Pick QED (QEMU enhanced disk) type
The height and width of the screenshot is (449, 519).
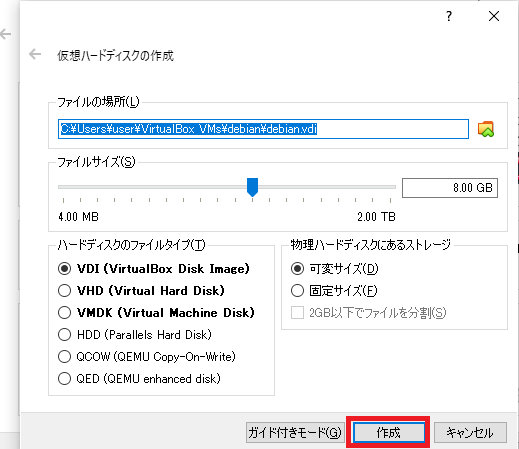[139, 379]
